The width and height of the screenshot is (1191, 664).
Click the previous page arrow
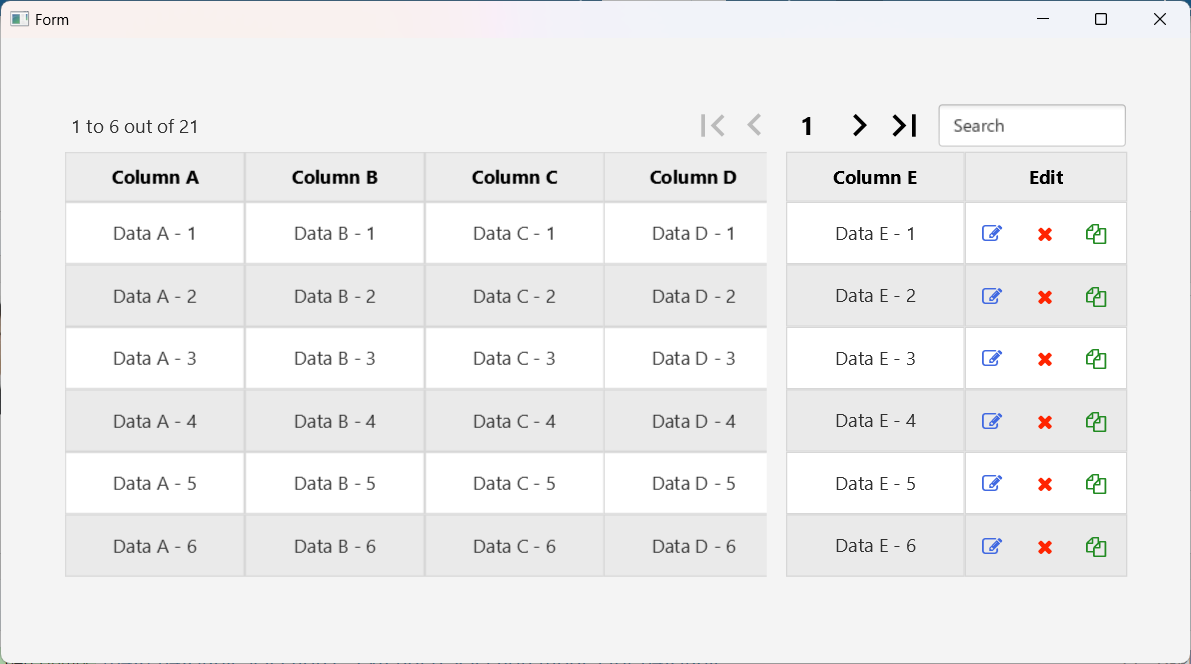click(755, 126)
